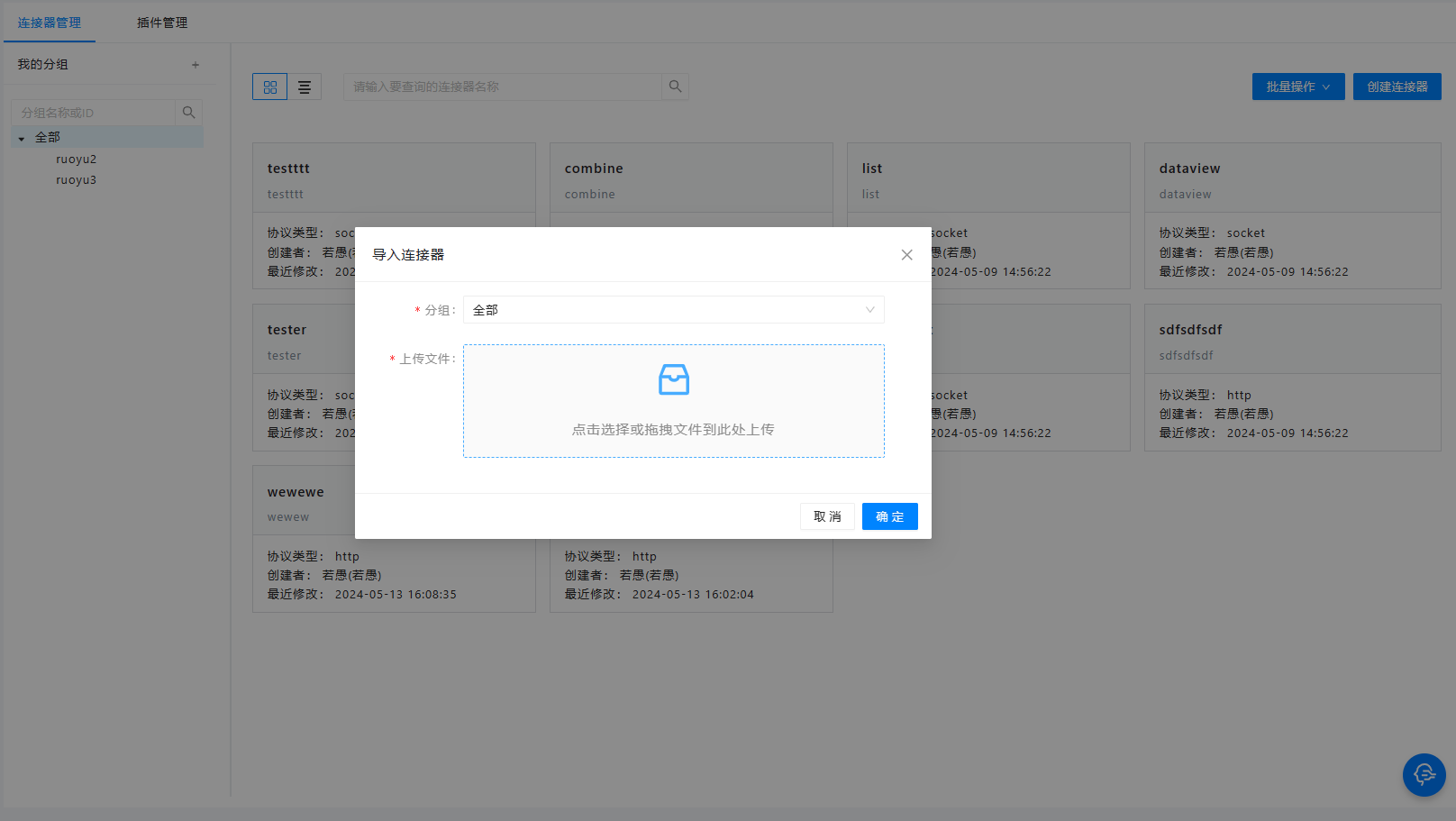The image size is (1456, 821).
Task: Click the group search magnifier icon
Action: pos(189,113)
